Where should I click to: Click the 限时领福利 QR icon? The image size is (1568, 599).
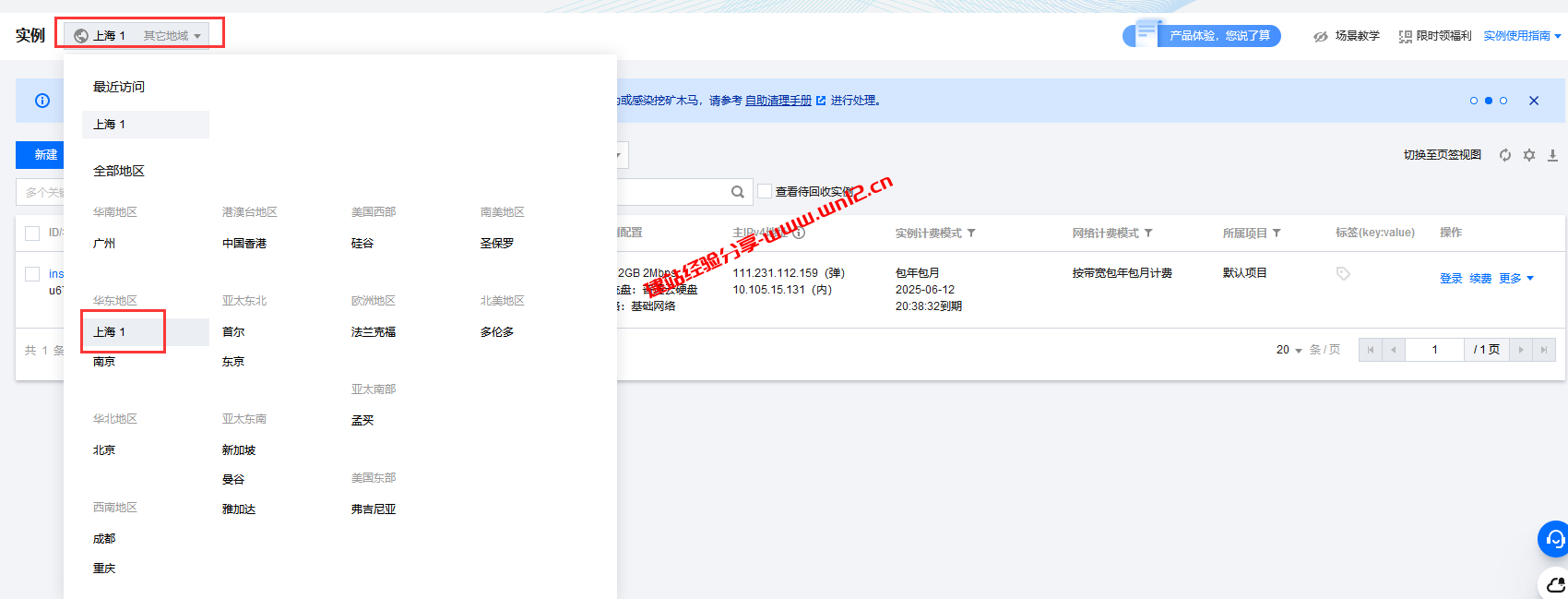point(1406,36)
